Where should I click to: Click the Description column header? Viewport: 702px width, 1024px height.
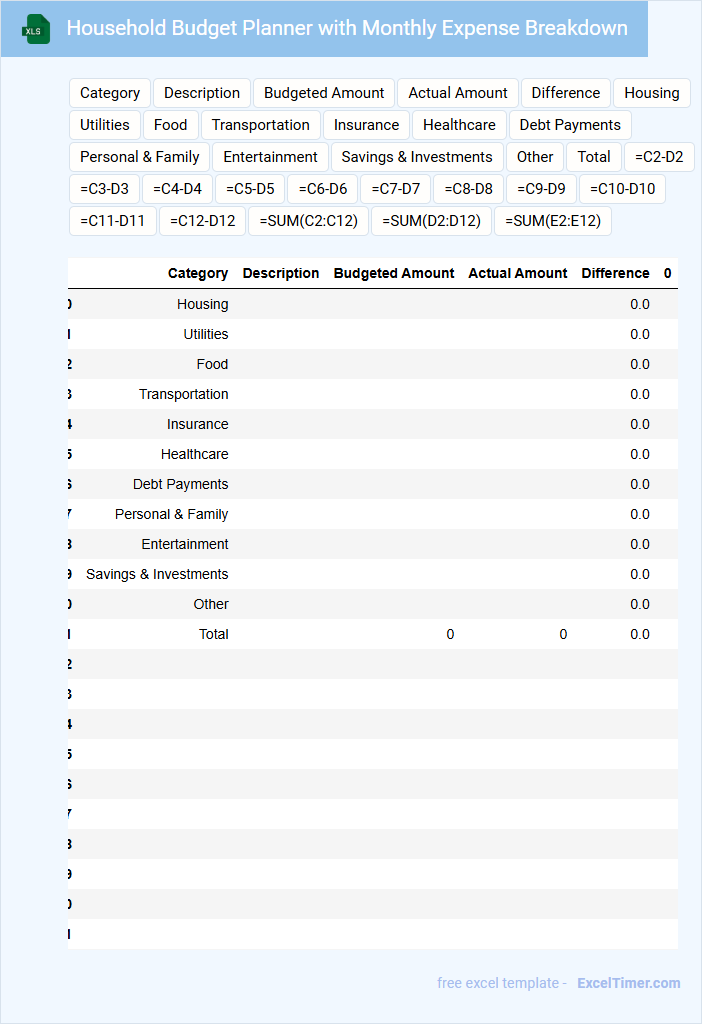click(281, 273)
